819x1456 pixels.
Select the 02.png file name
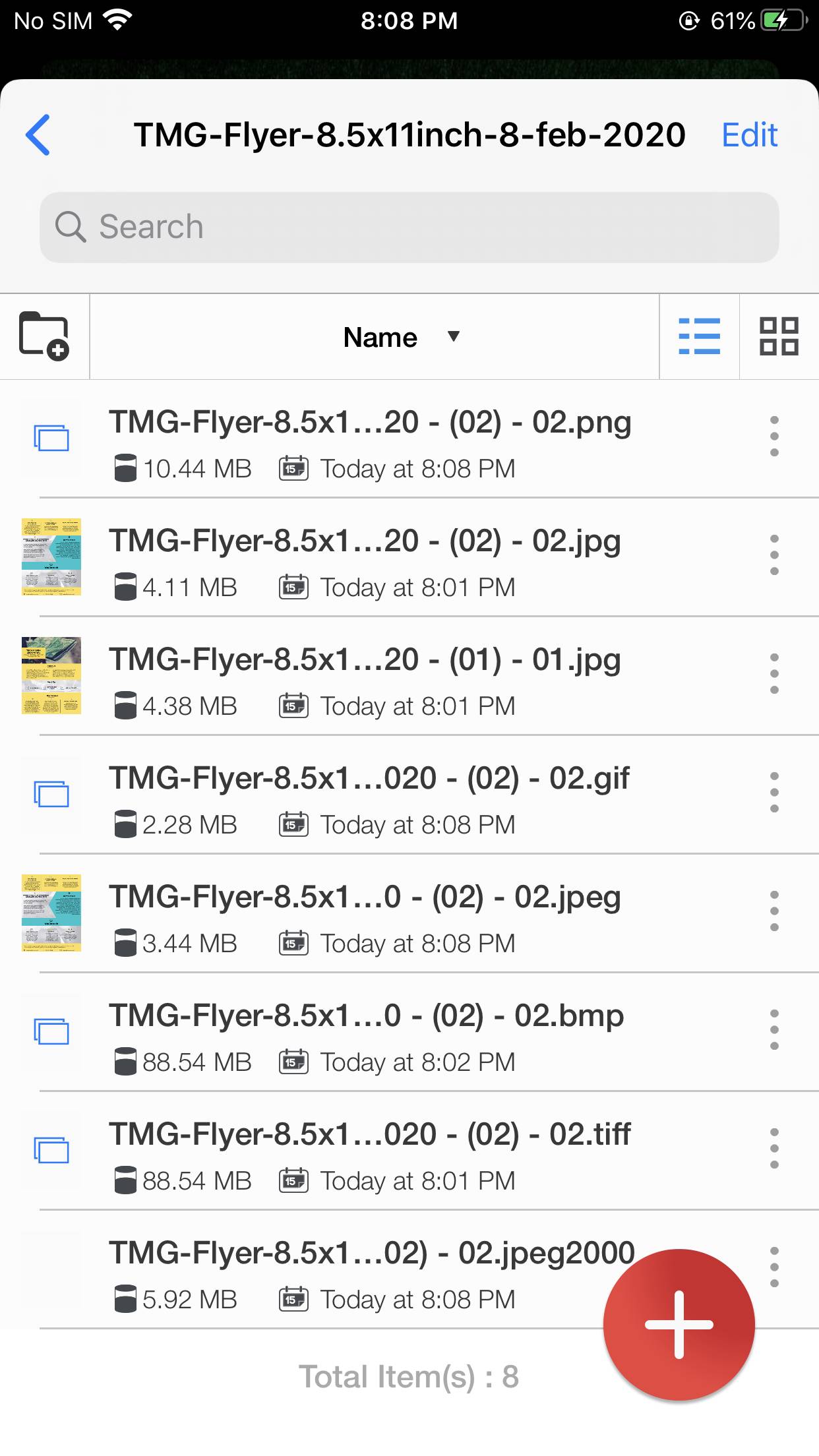point(370,423)
